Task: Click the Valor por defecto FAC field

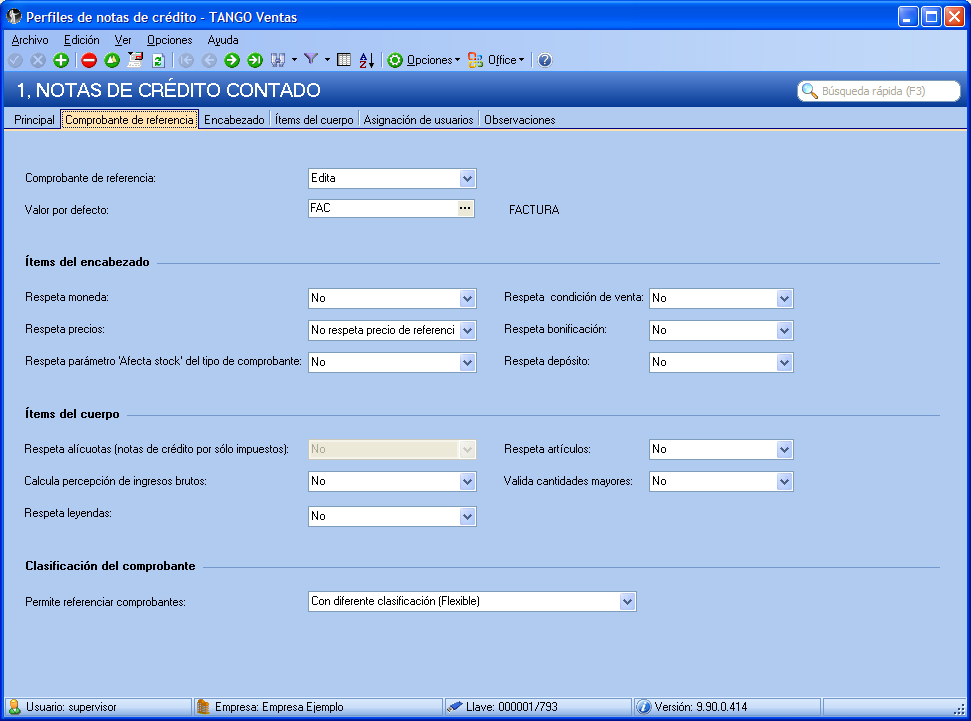Action: [391, 208]
